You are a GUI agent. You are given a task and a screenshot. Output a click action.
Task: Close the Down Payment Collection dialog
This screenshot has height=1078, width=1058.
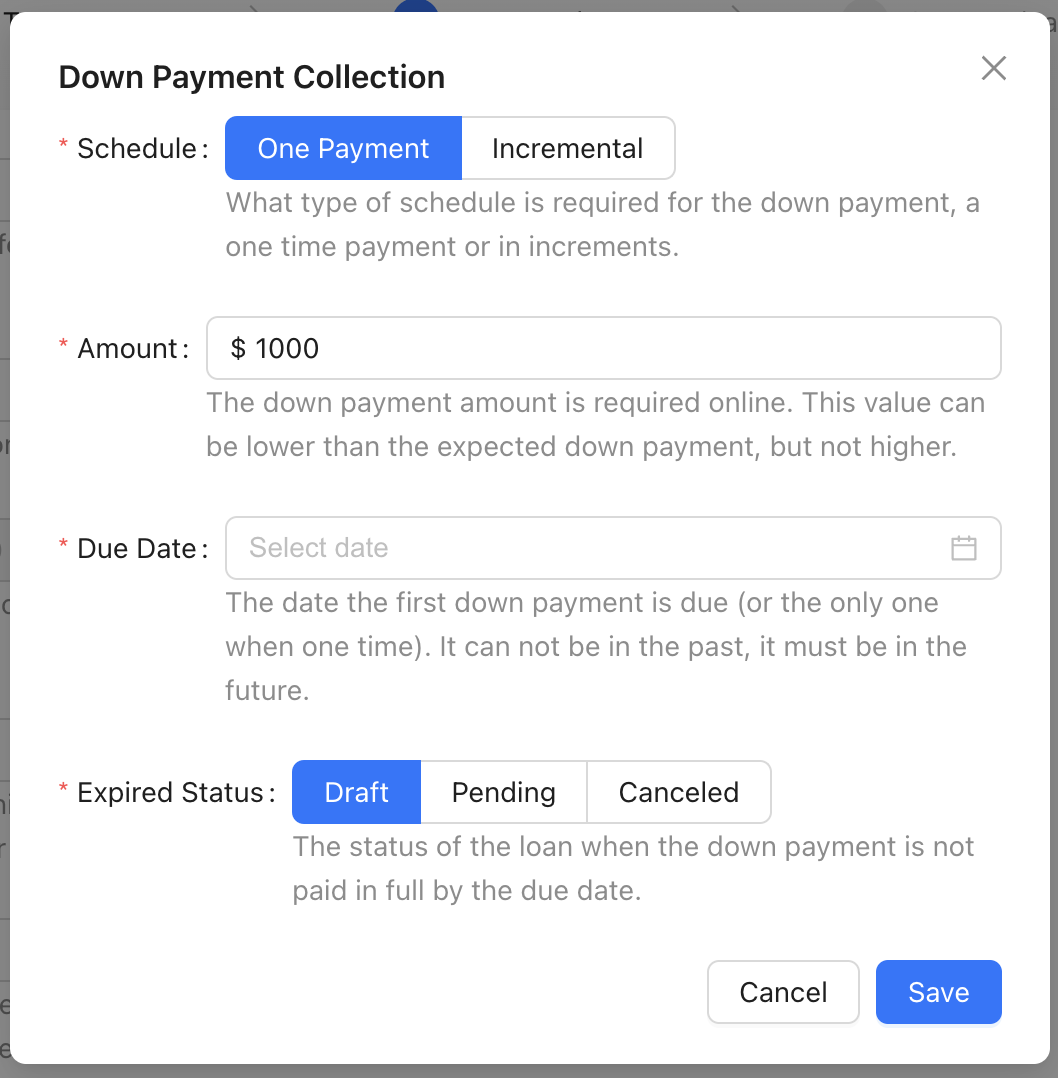[993, 68]
